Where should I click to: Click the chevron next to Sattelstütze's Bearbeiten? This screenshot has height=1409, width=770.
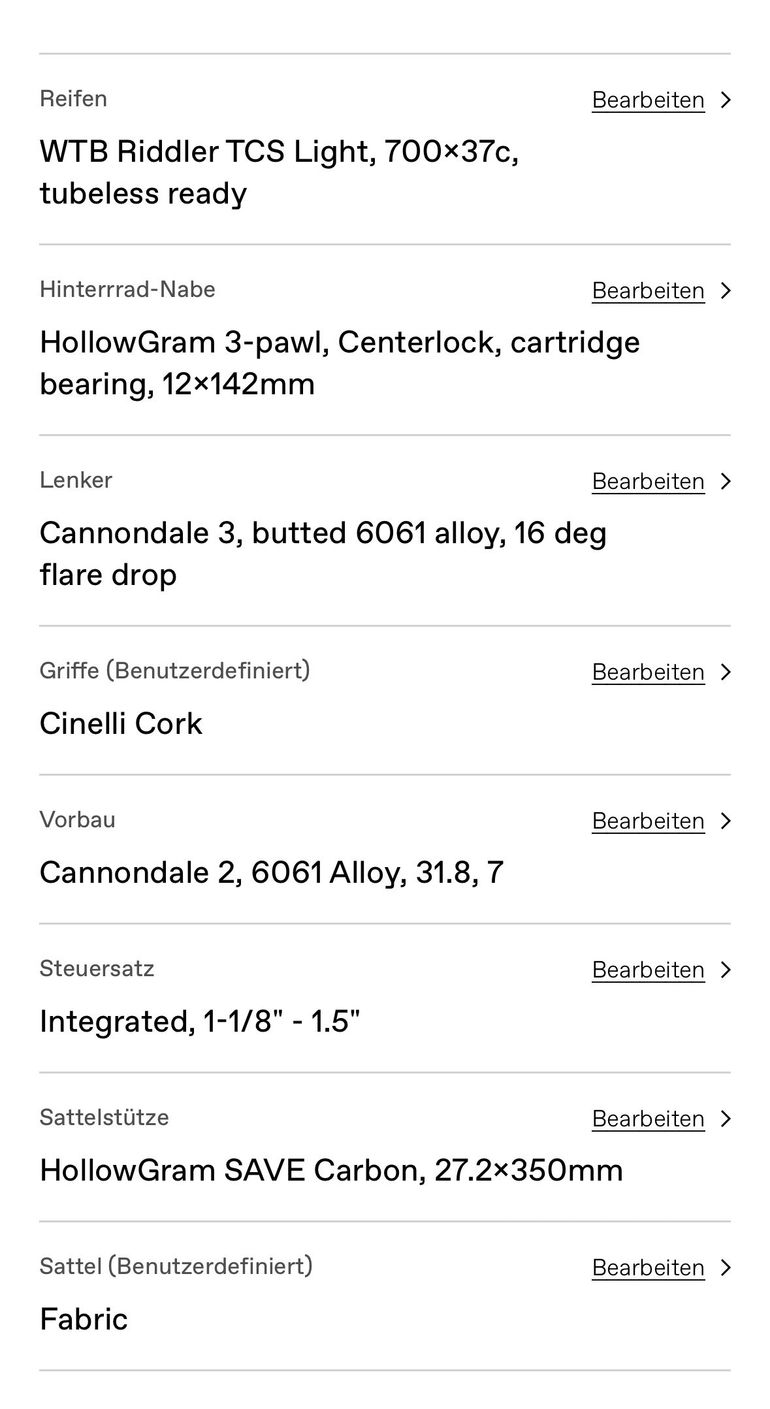coord(726,1119)
